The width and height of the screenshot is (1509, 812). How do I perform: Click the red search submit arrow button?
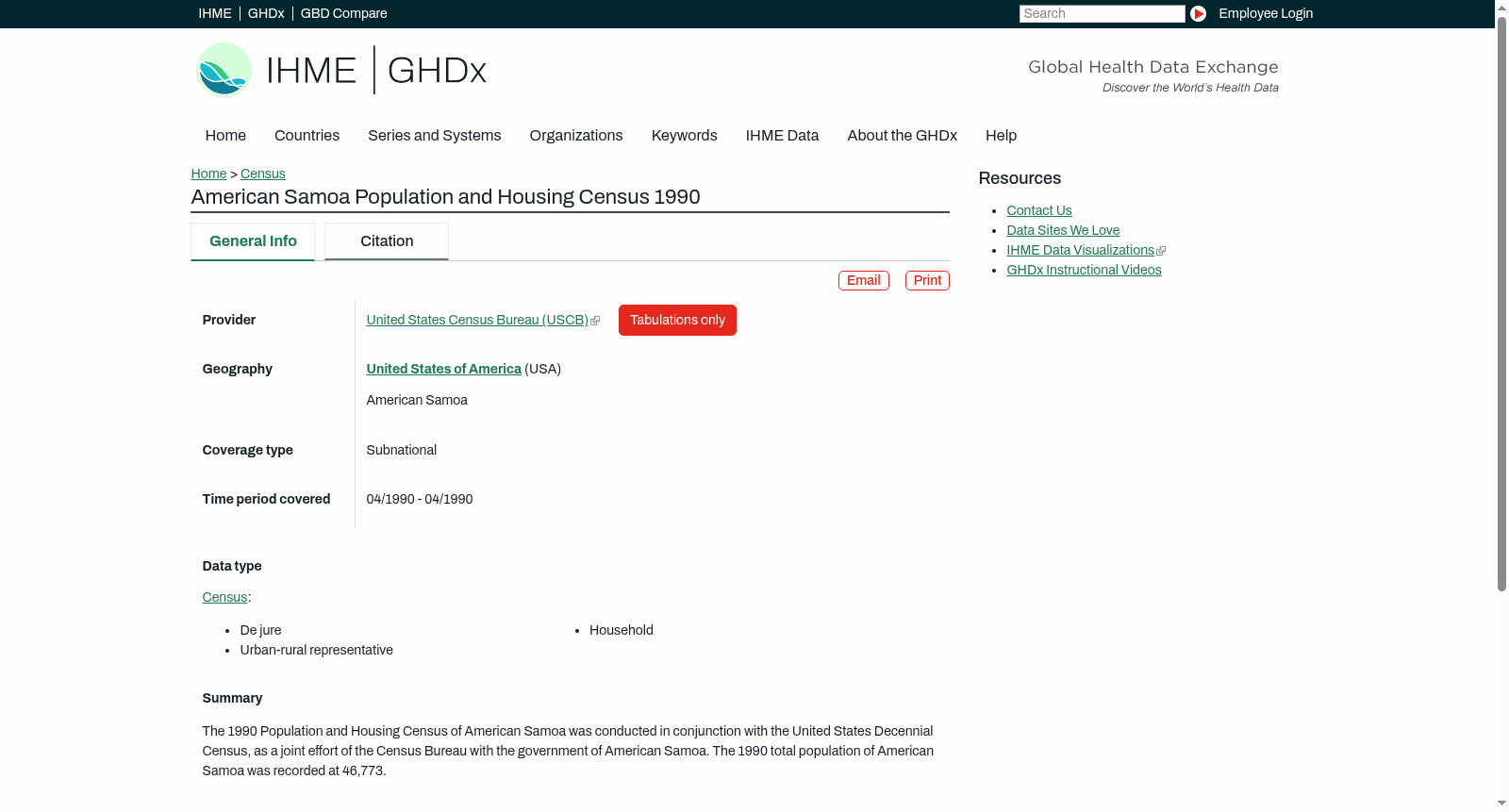point(1198,13)
